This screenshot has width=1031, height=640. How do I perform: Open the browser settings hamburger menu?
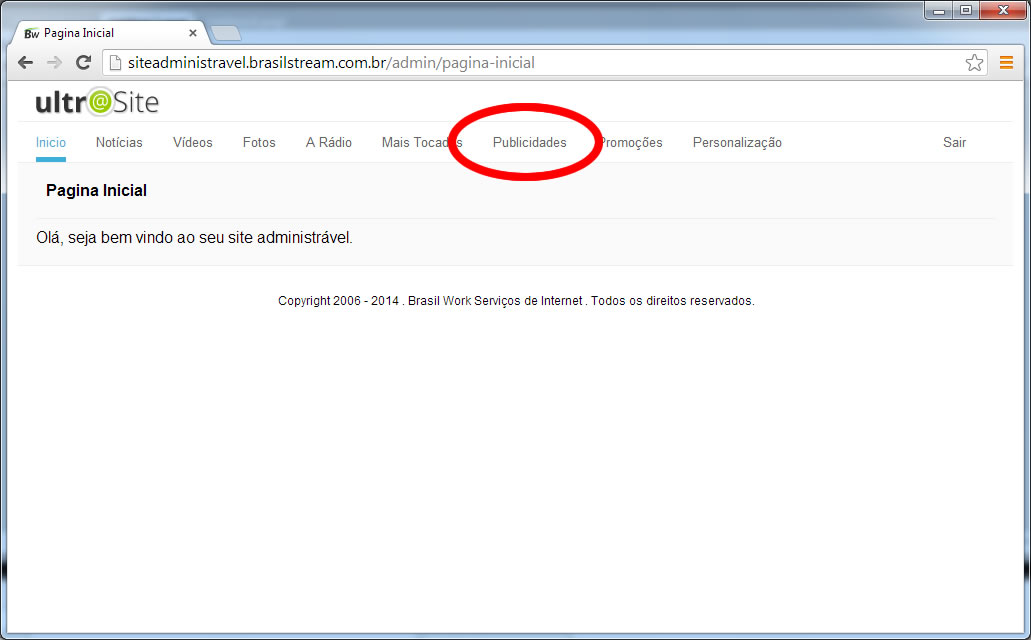point(1006,62)
